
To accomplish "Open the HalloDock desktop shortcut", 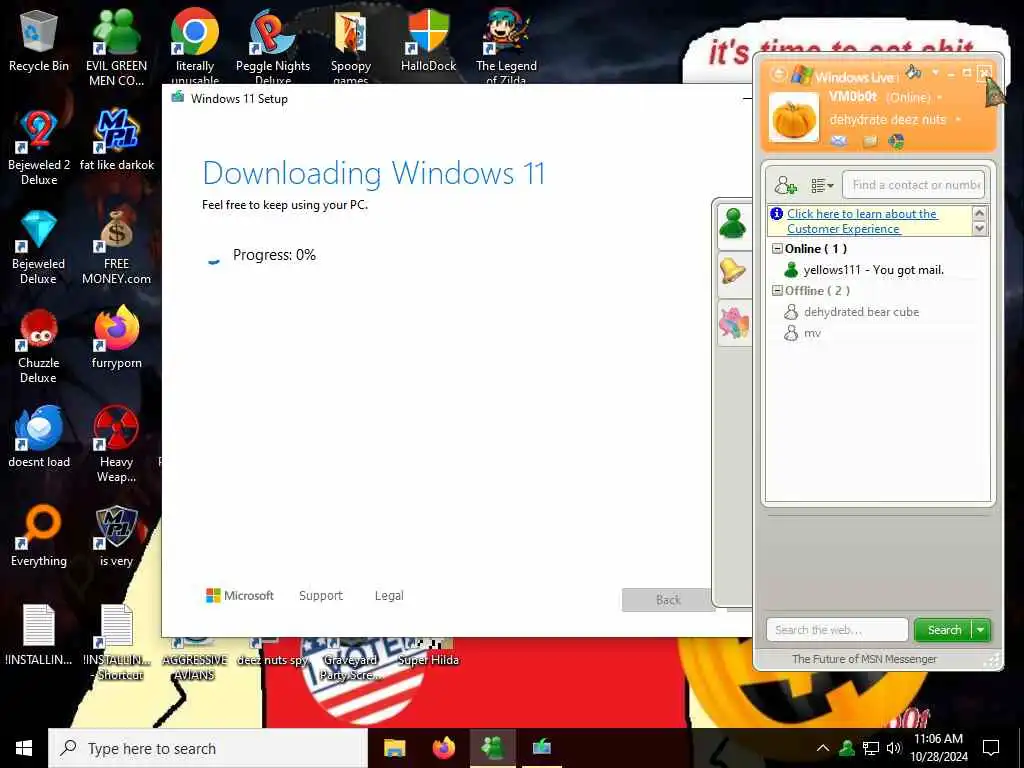I will point(428,40).
